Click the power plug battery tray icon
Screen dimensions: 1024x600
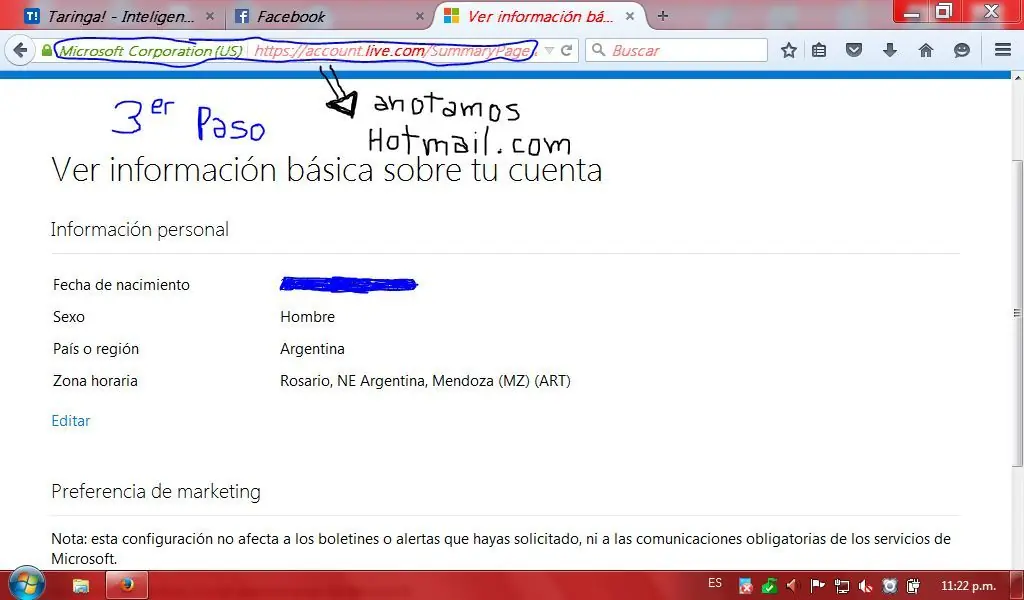click(x=914, y=586)
